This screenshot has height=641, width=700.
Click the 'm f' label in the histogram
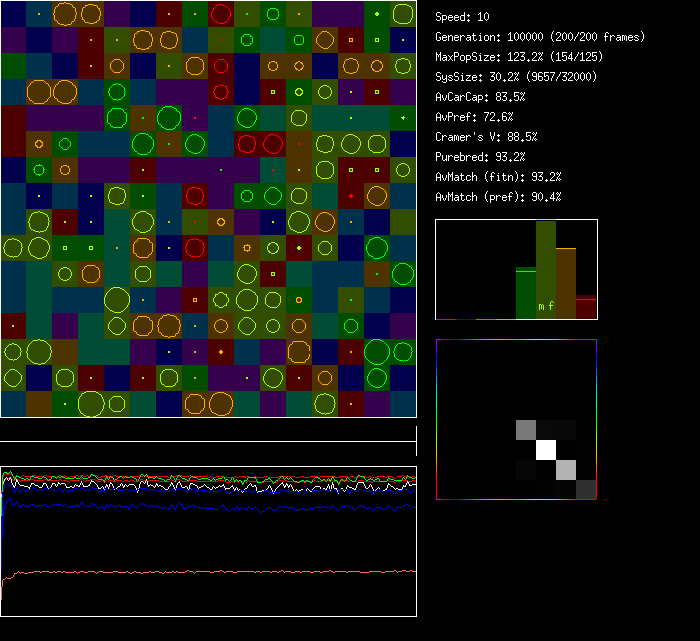(546, 306)
